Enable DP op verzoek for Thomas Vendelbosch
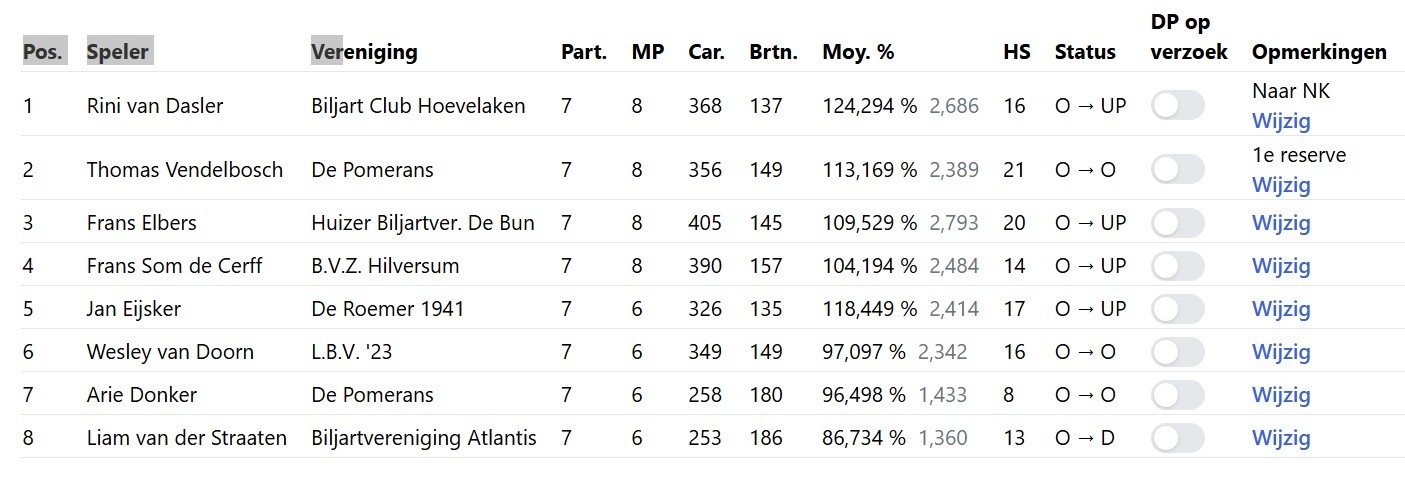 (x=1177, y=169)
